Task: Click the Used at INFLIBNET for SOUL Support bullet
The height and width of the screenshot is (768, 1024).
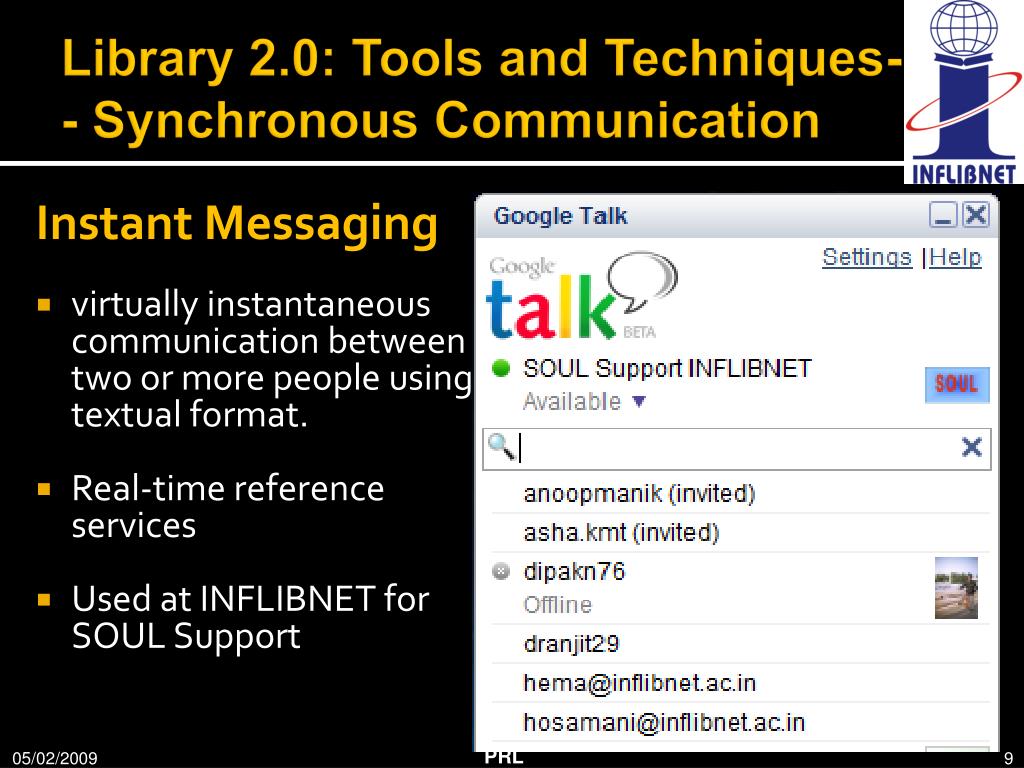Action: [x=250, y=617]
